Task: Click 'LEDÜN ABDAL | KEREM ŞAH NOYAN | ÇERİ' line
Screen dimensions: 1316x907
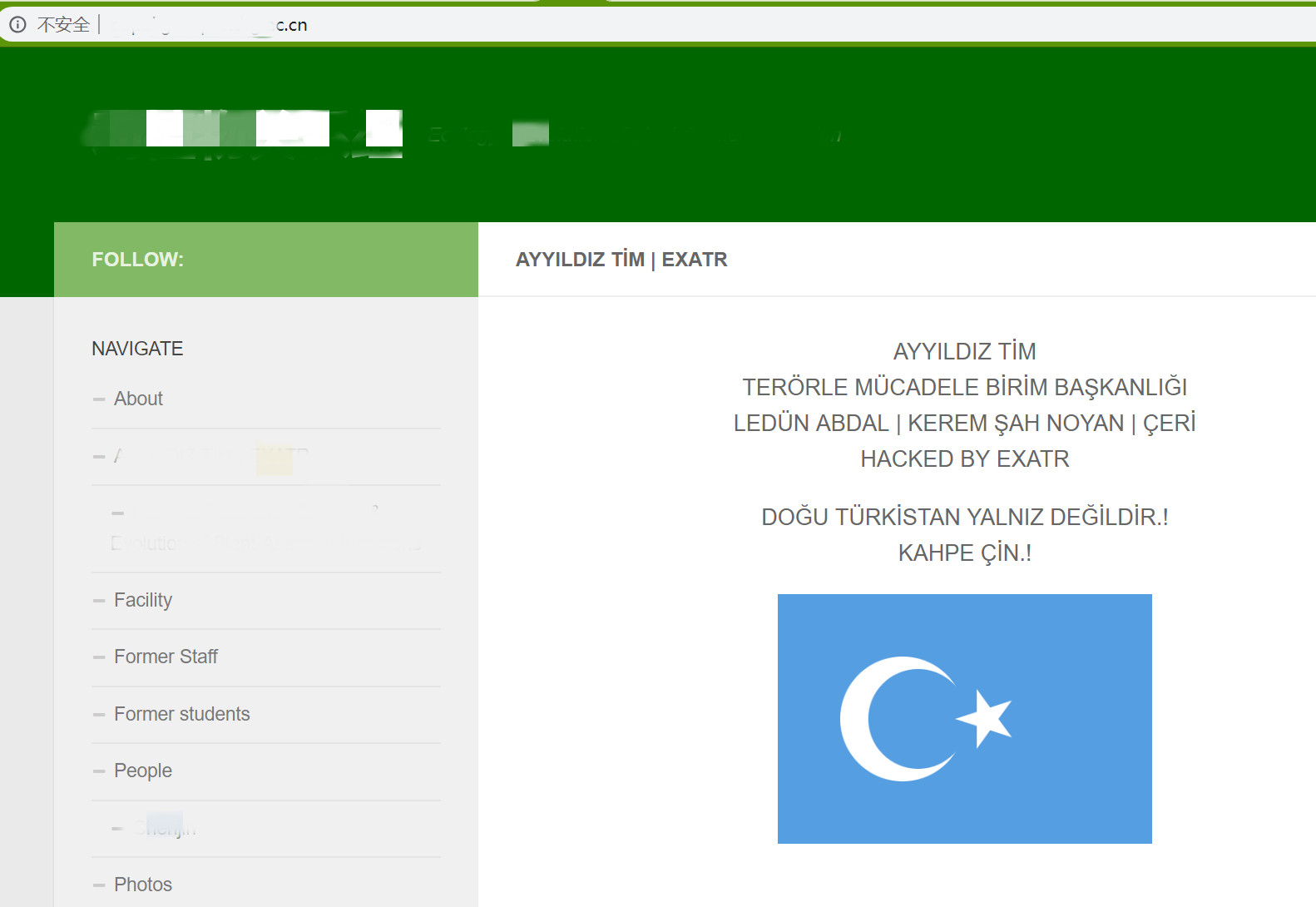Action: tap(965, 423)
